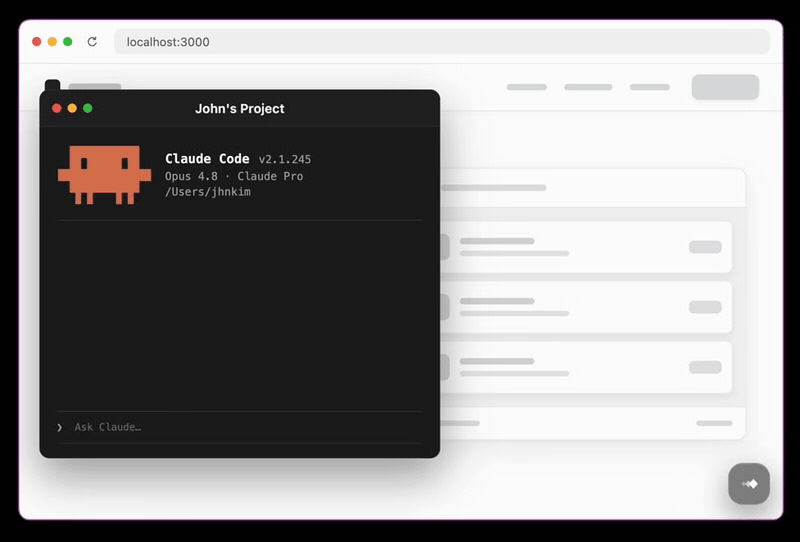
Task: Maximize the John's Project terminal window
Action: [x=88, y=108]
